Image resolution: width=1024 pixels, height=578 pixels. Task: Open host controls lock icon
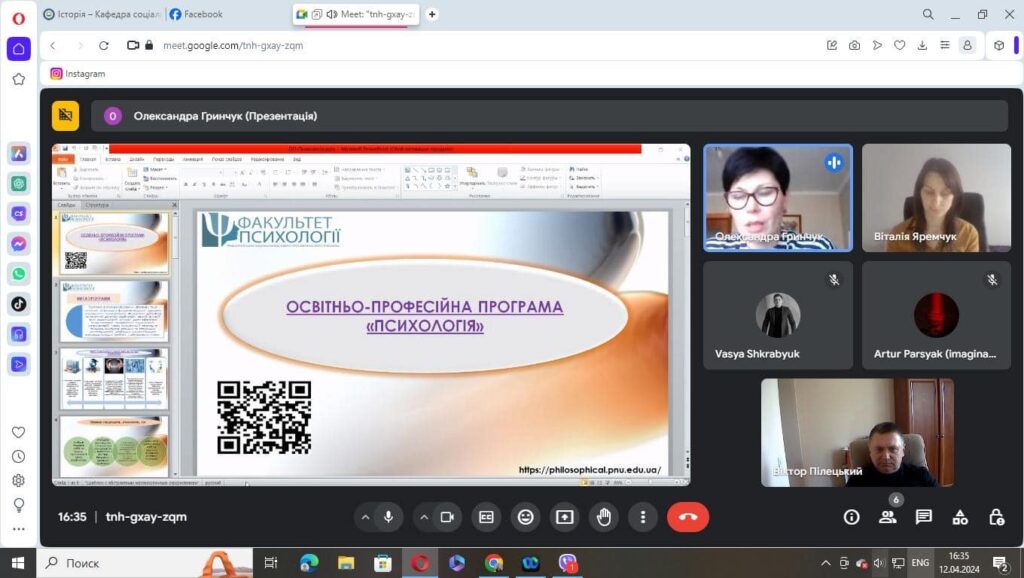pos(996,517)
